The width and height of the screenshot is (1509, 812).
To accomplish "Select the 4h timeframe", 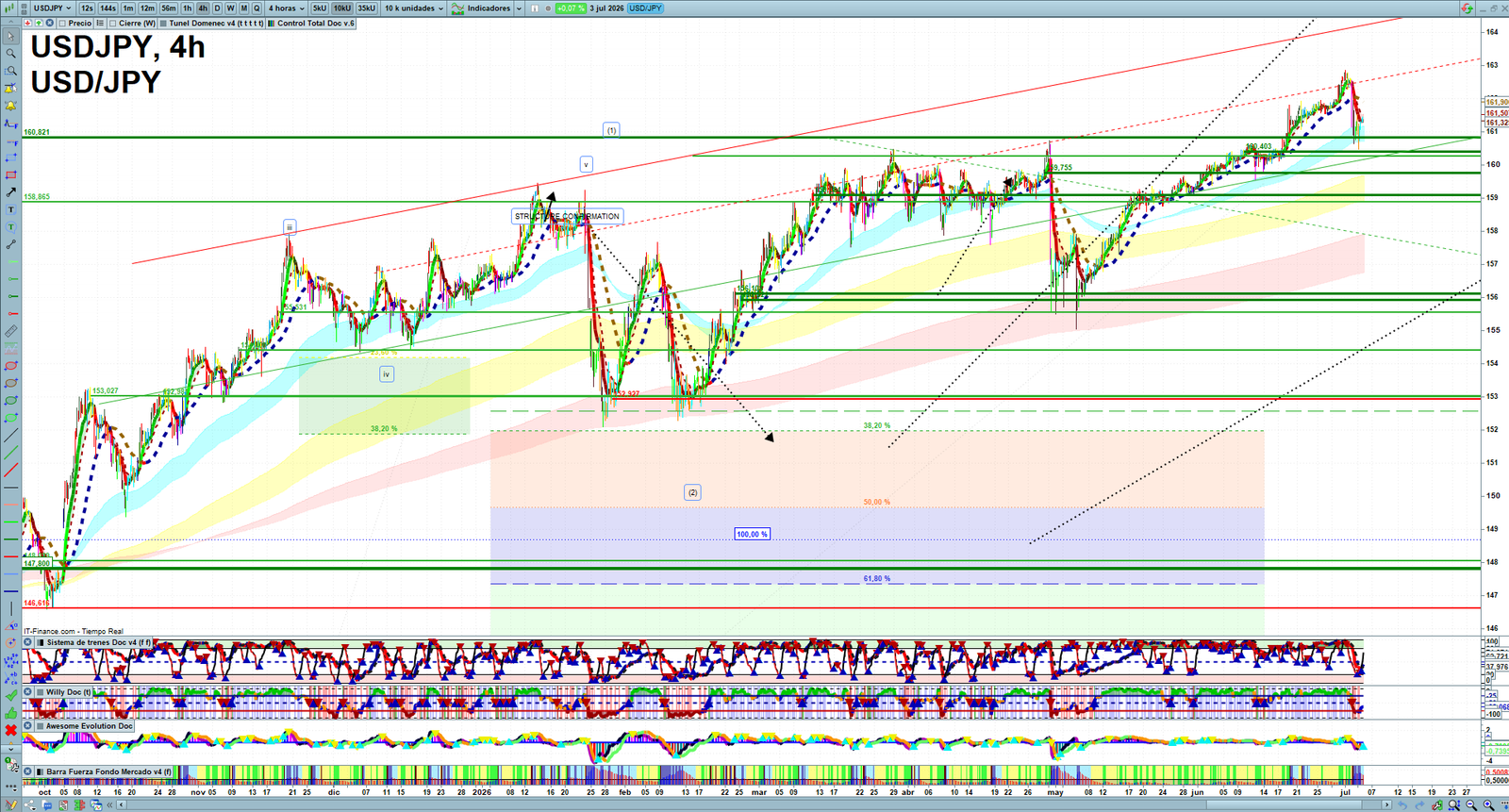I will click(203, 8).
